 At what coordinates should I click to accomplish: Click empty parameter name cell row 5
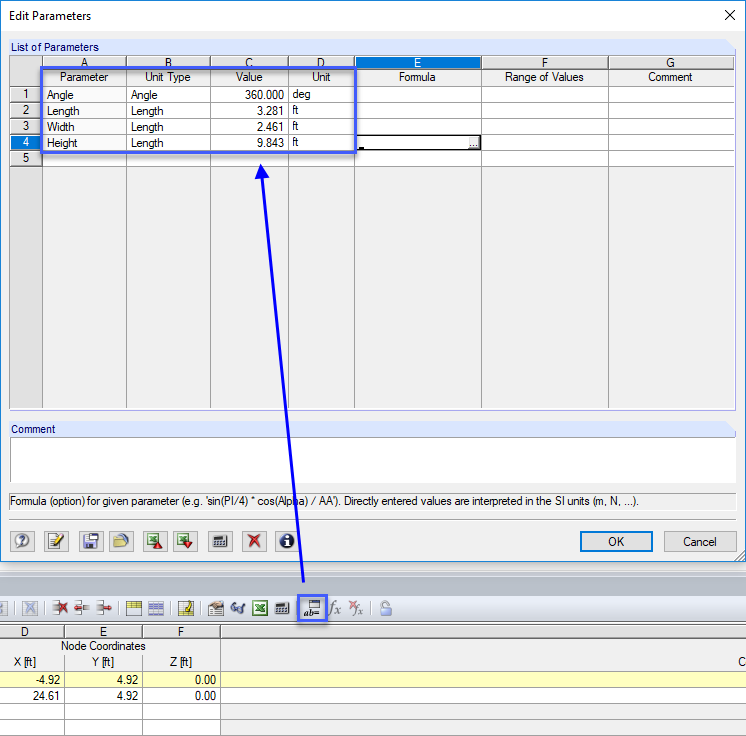click(84, 158)
